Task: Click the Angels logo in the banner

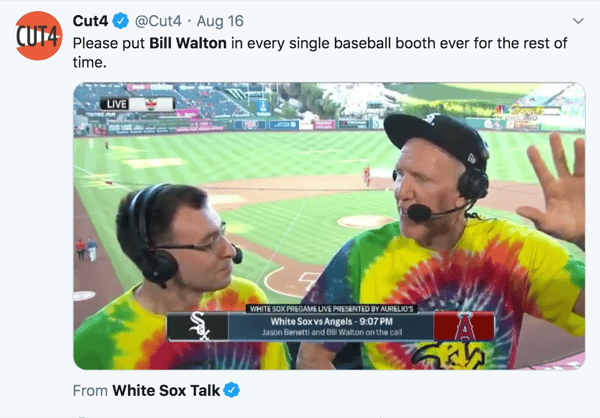Action: point(464,326)
